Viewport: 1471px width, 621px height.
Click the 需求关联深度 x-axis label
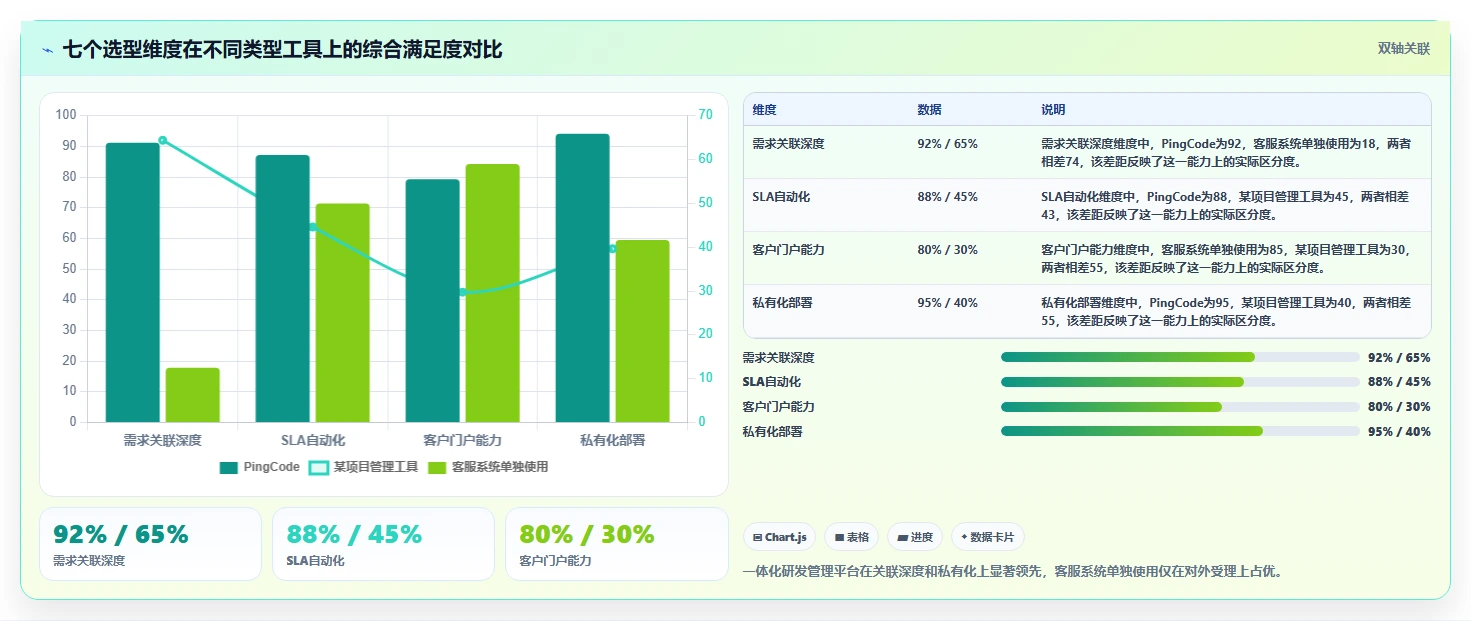[162, 440]
